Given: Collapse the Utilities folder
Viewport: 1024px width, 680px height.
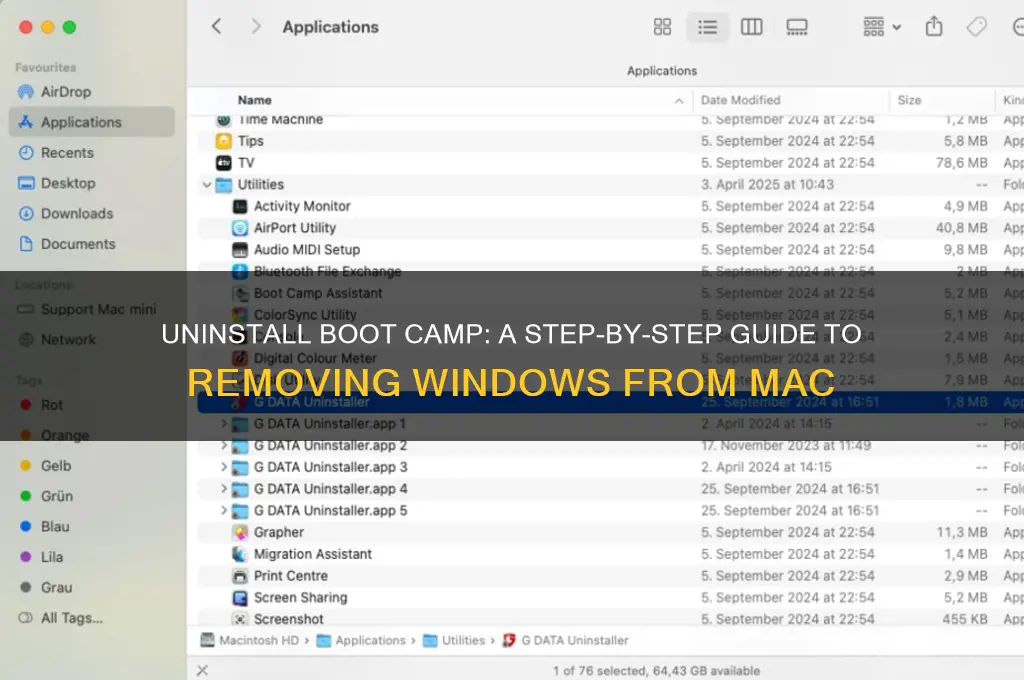Looking at the screenshot, I should coord(207,185).
